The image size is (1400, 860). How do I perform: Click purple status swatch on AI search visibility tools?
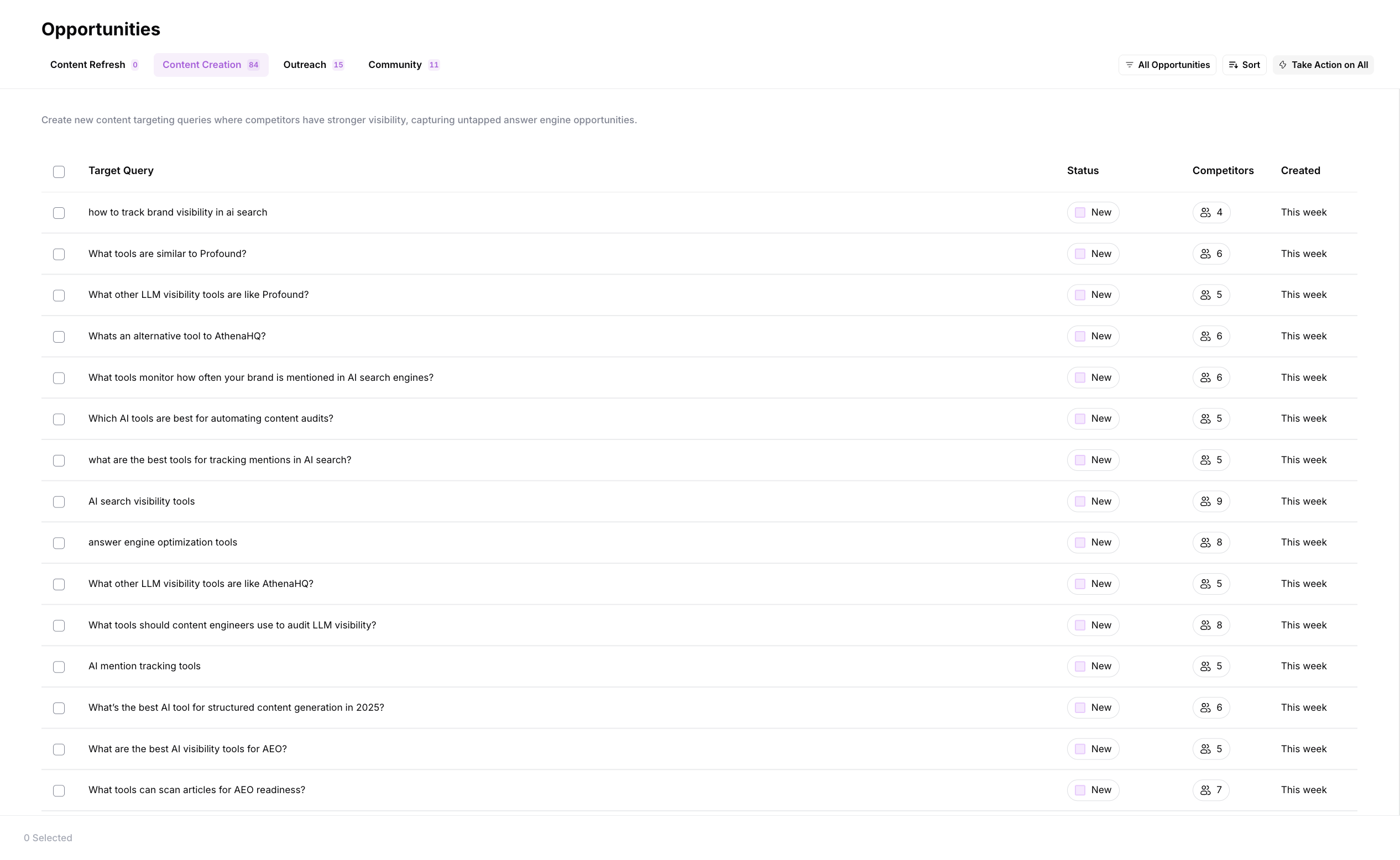[x=1080, y=501]
